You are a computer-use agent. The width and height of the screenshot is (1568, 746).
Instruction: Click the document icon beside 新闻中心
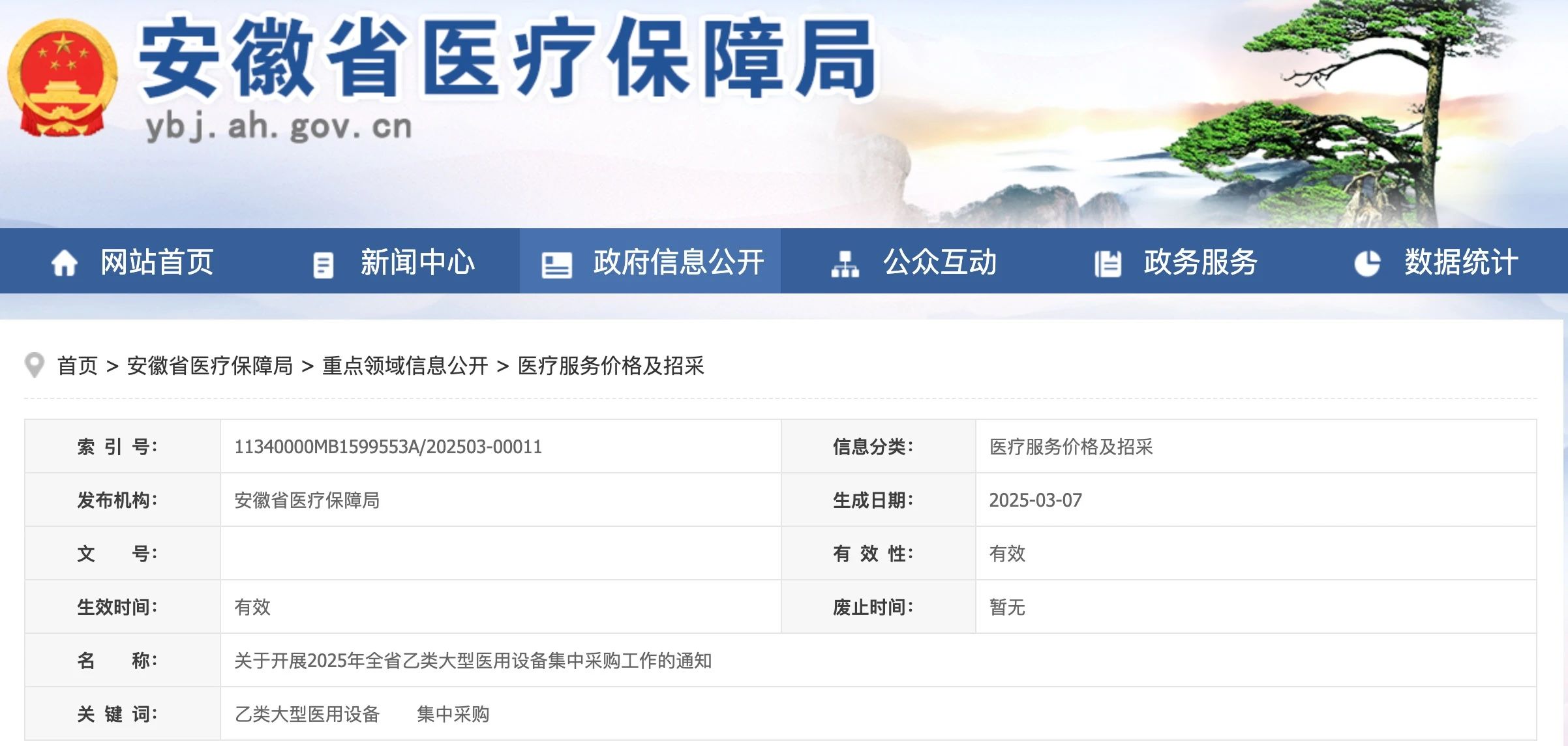[324, 265]
